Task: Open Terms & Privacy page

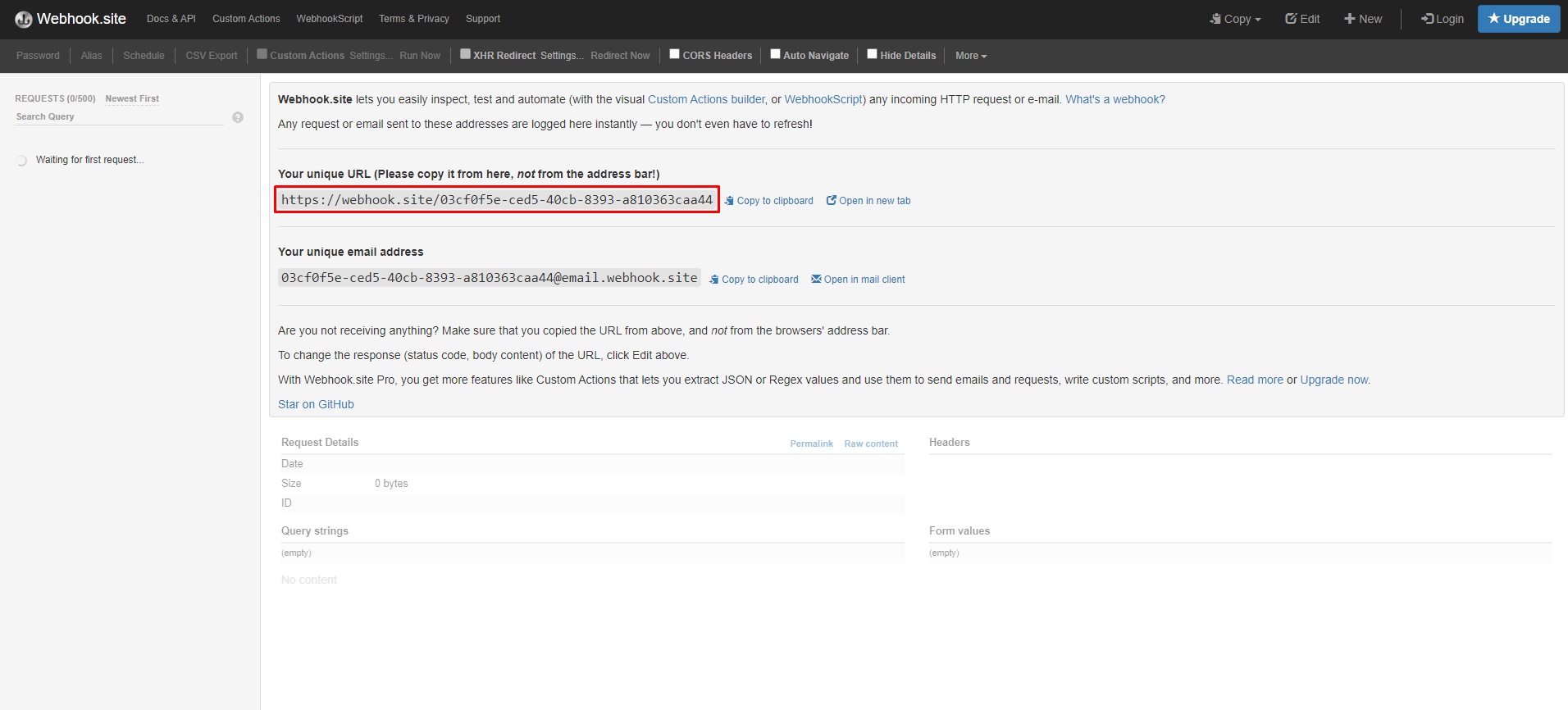Action: click(x=414, y=19)
